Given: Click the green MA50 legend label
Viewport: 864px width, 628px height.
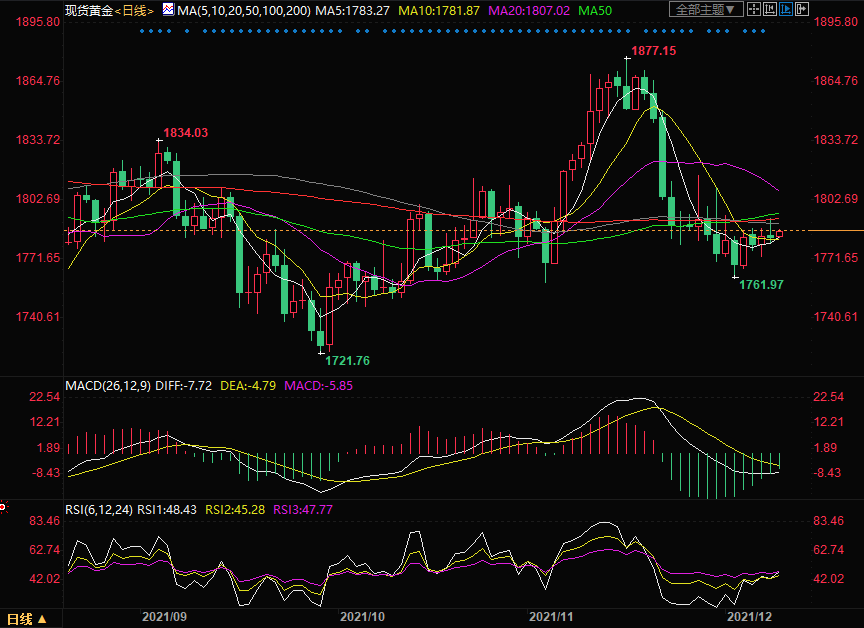Looking at the screenshot, I should pos(596,10).
